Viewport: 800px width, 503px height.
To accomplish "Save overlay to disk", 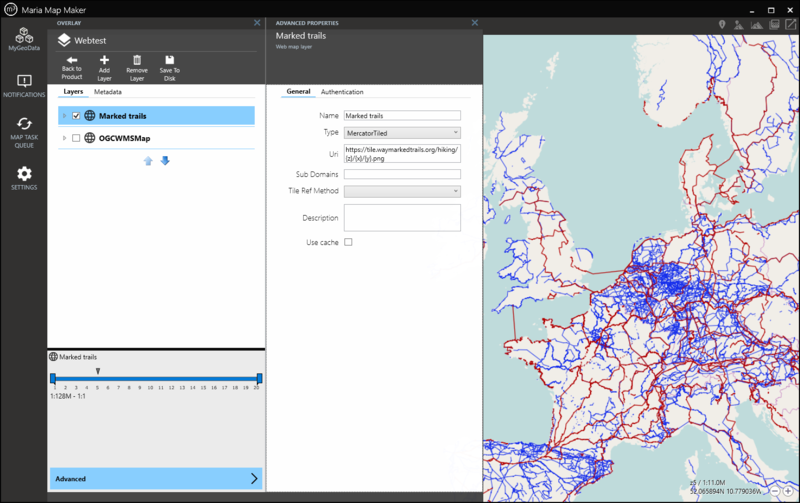I will tap(169, 68).
